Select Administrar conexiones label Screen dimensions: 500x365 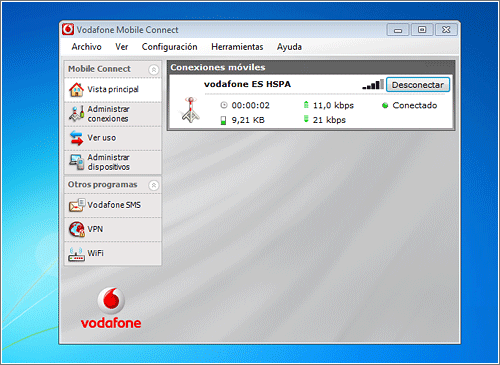pos(108,114)
